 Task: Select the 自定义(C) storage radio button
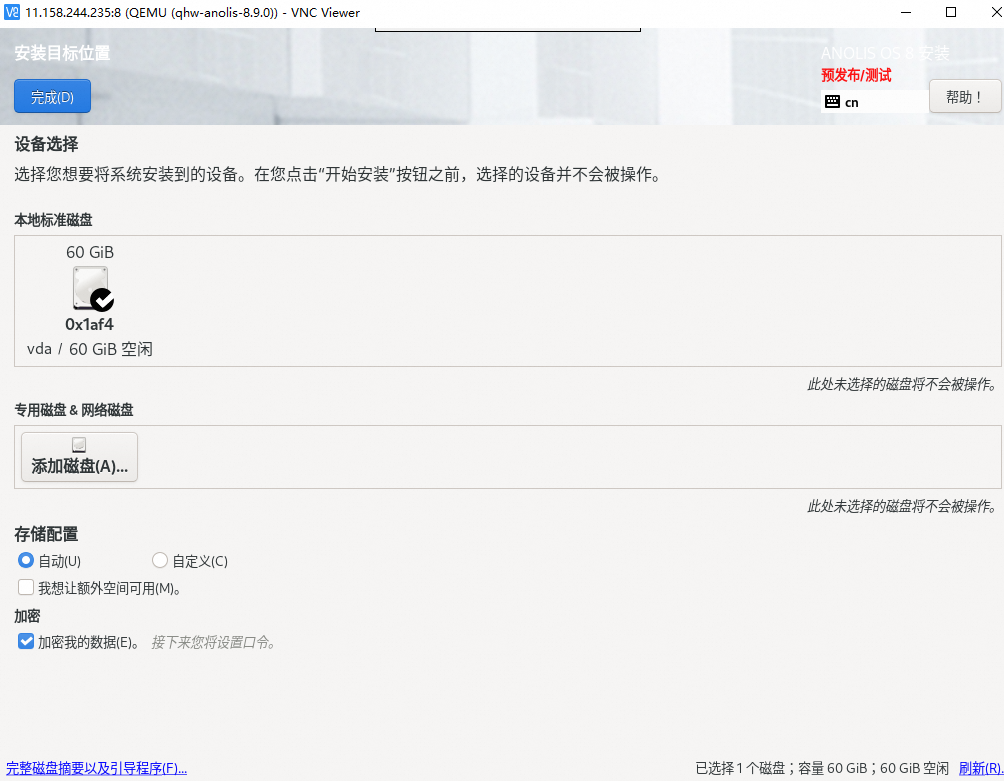pos(160,561)
